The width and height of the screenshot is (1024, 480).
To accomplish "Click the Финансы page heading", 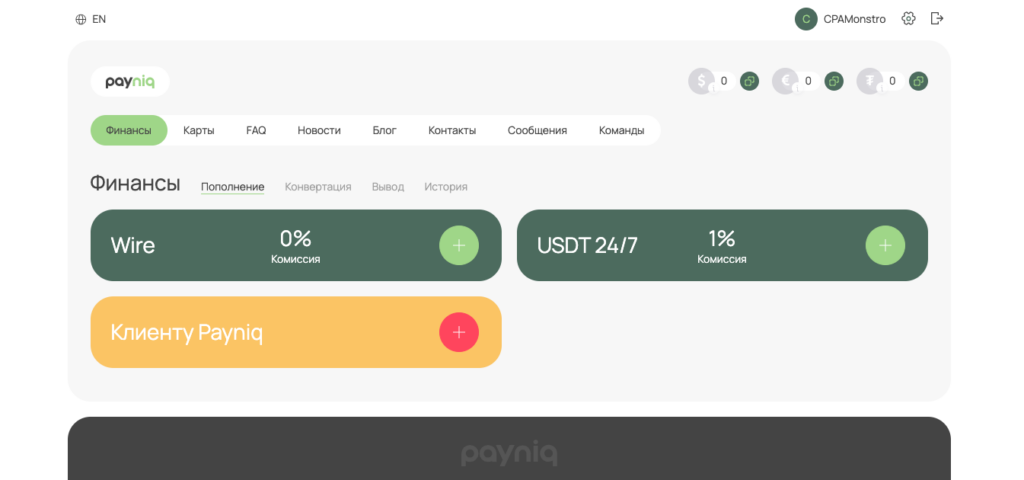I will [x=135, y=184].
